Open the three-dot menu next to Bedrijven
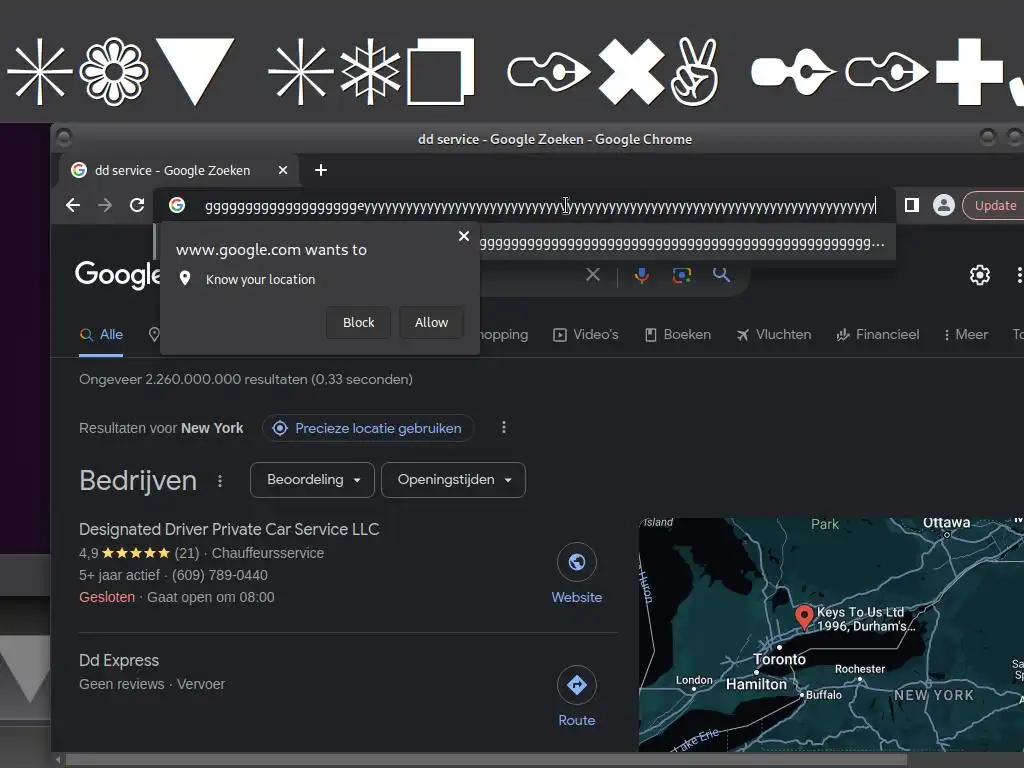Viewport: 1024px width, 768px height. point(220,481)
